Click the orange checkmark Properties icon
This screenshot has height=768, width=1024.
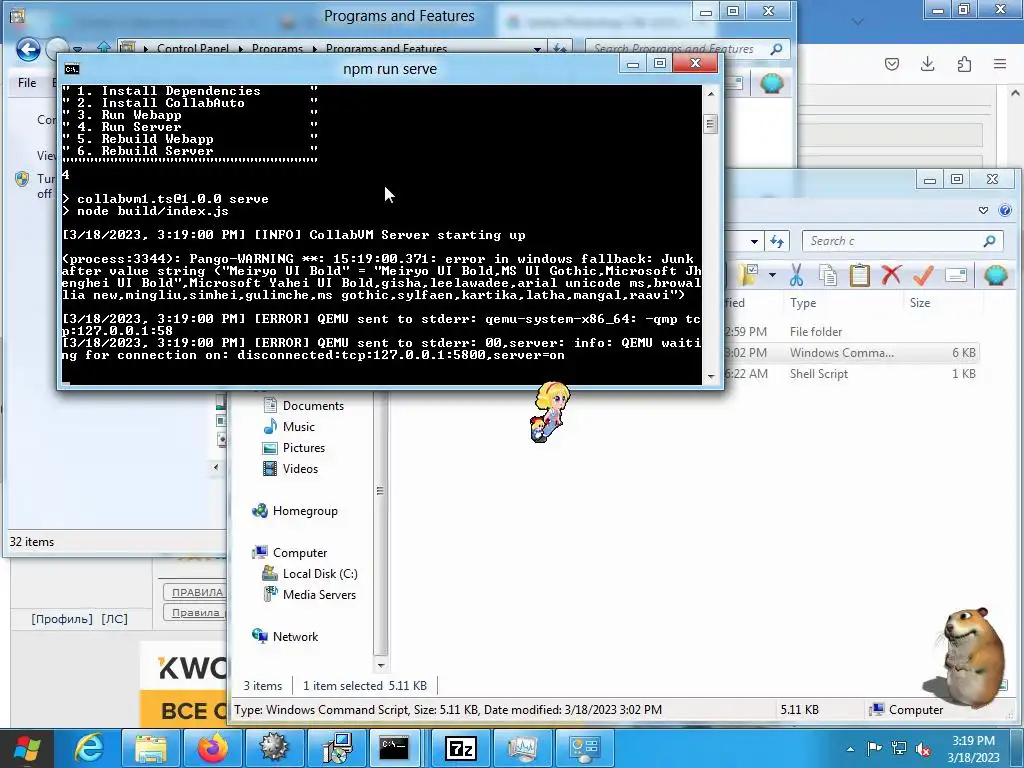923,276
